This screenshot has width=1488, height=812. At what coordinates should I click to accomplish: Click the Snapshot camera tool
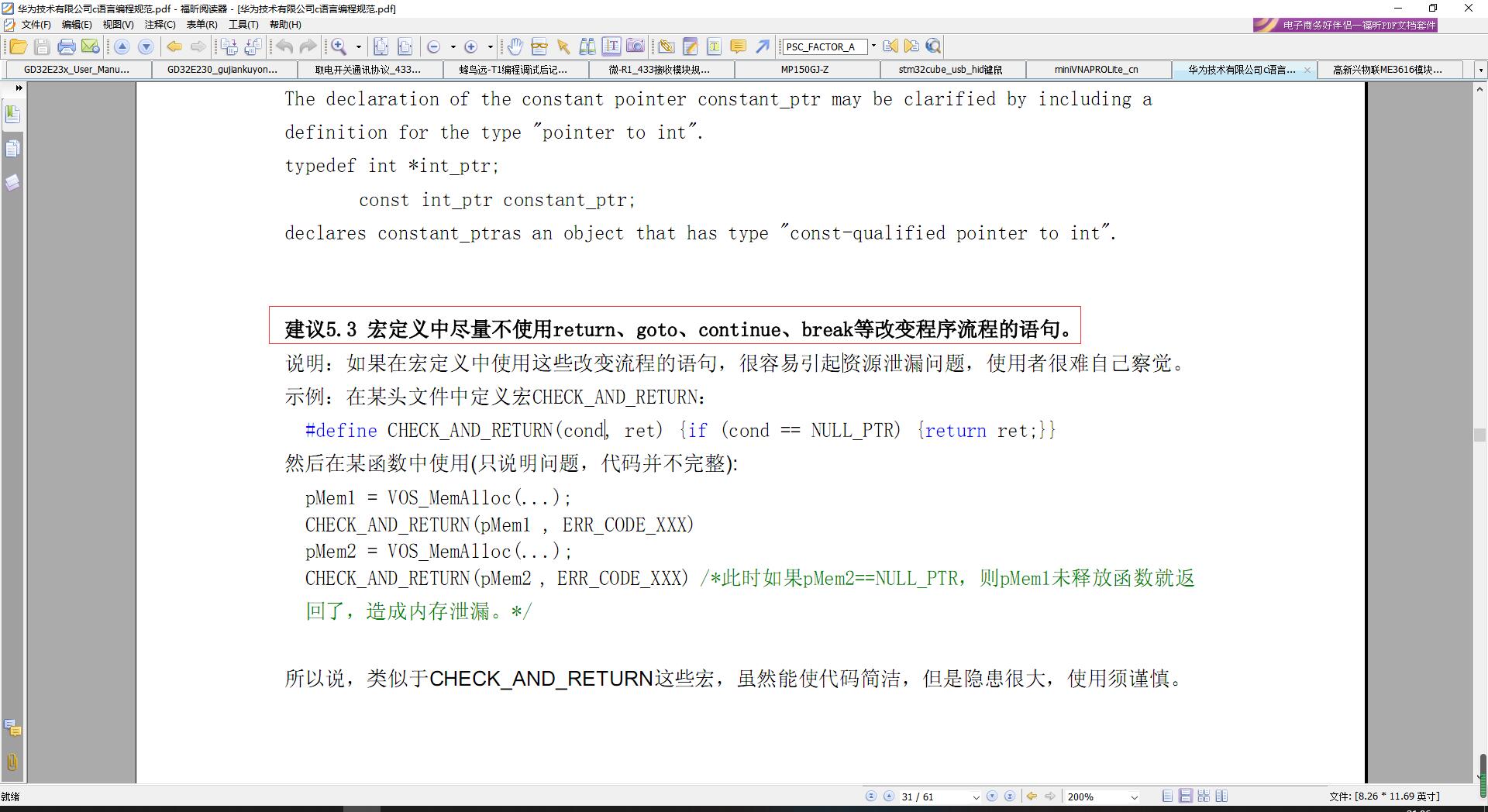tap(635, 46)
